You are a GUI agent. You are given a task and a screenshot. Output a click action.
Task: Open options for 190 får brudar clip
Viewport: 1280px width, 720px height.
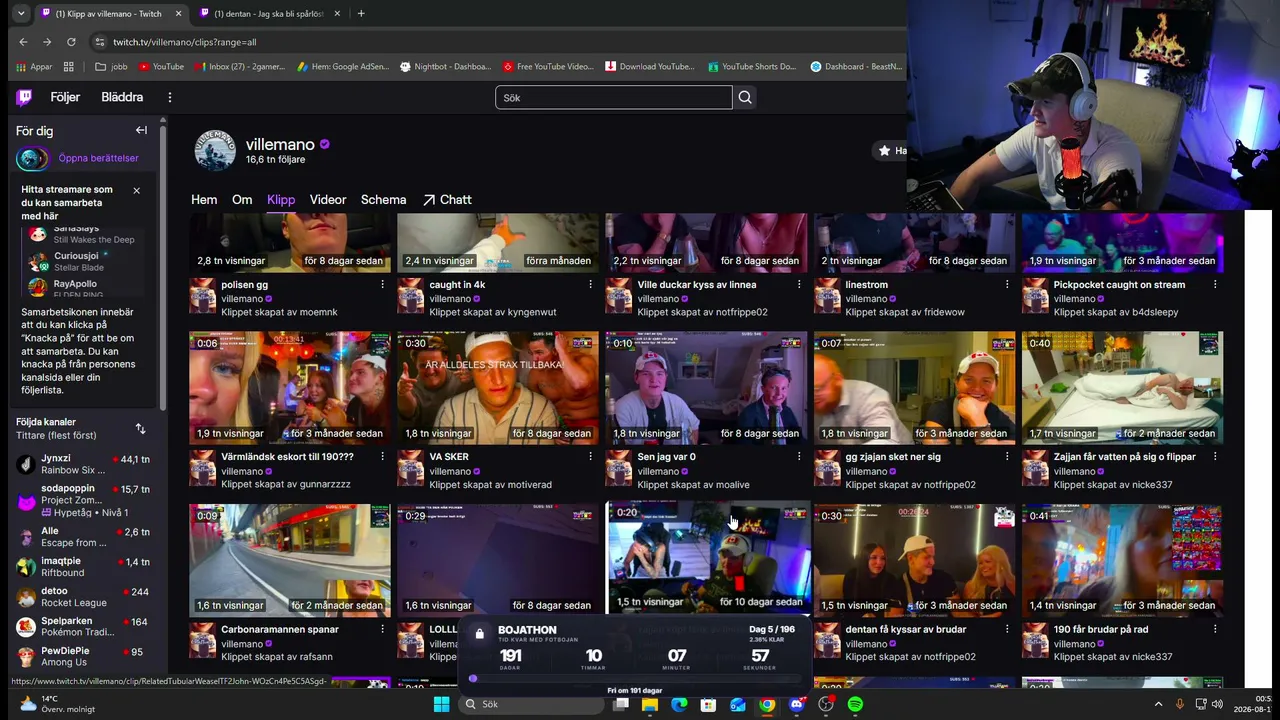(x=1215, y=630)
